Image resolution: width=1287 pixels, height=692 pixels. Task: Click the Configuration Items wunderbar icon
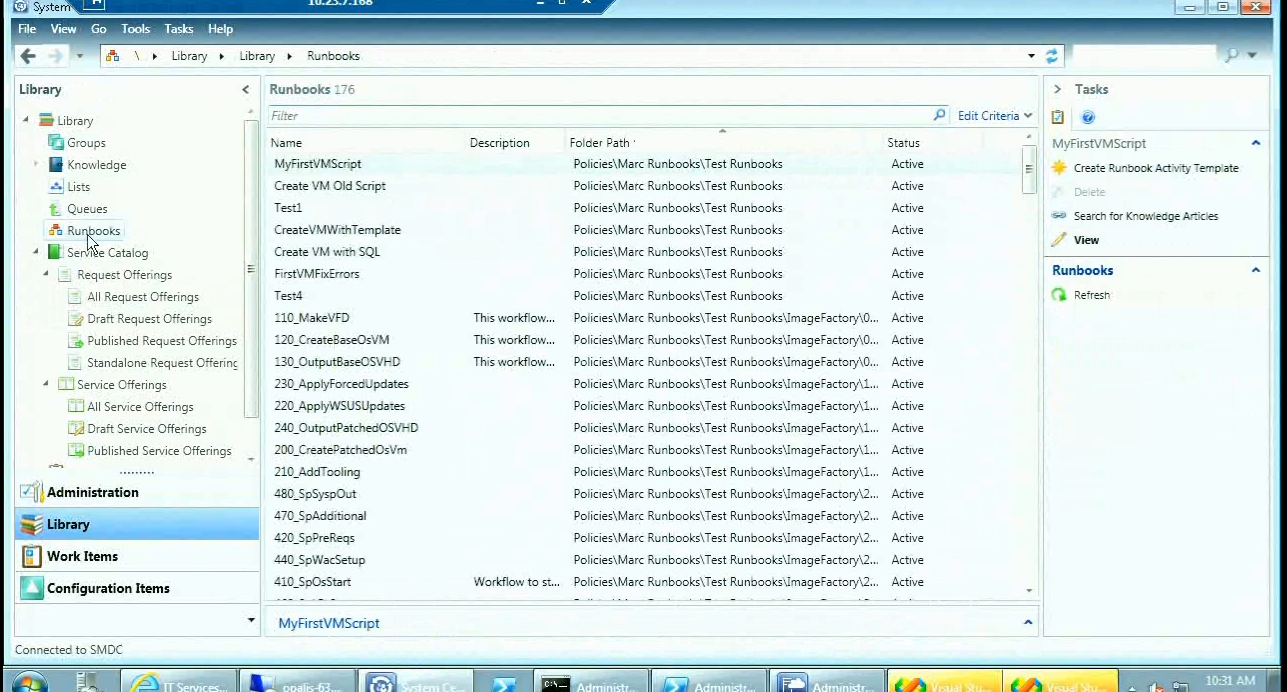(x=32, y=588)
